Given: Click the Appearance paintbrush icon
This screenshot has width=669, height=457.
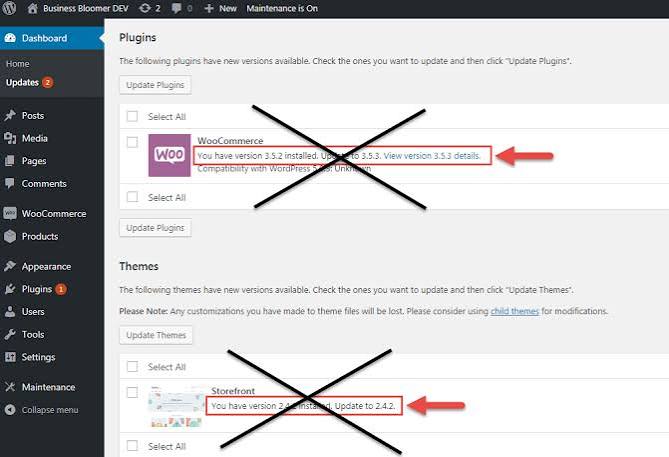Looking at the screenshot, I should pos(10,266).
